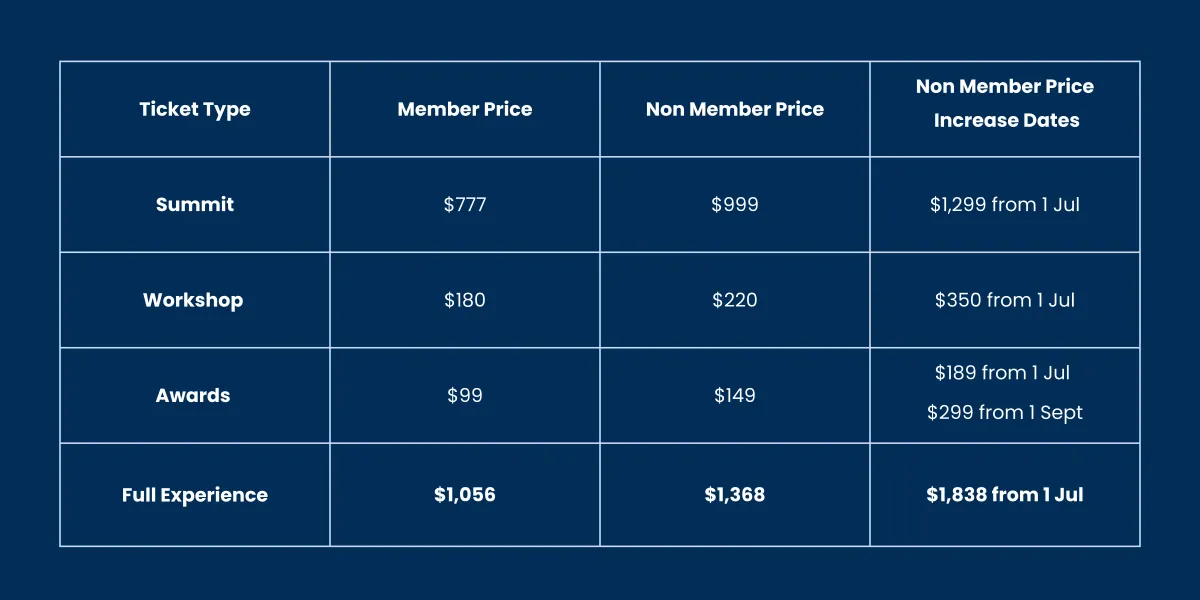Screen dimensions: 1200x600
Task: Select the $1,299 from 1 Jul cell
Action: [1005, 204]
